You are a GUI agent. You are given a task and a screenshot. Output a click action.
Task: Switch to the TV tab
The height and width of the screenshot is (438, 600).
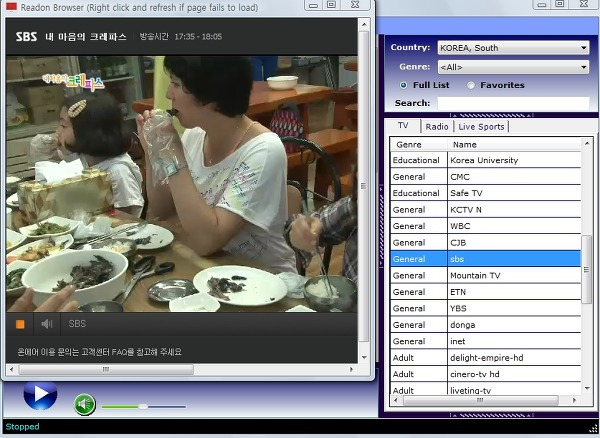coord(403,125)
